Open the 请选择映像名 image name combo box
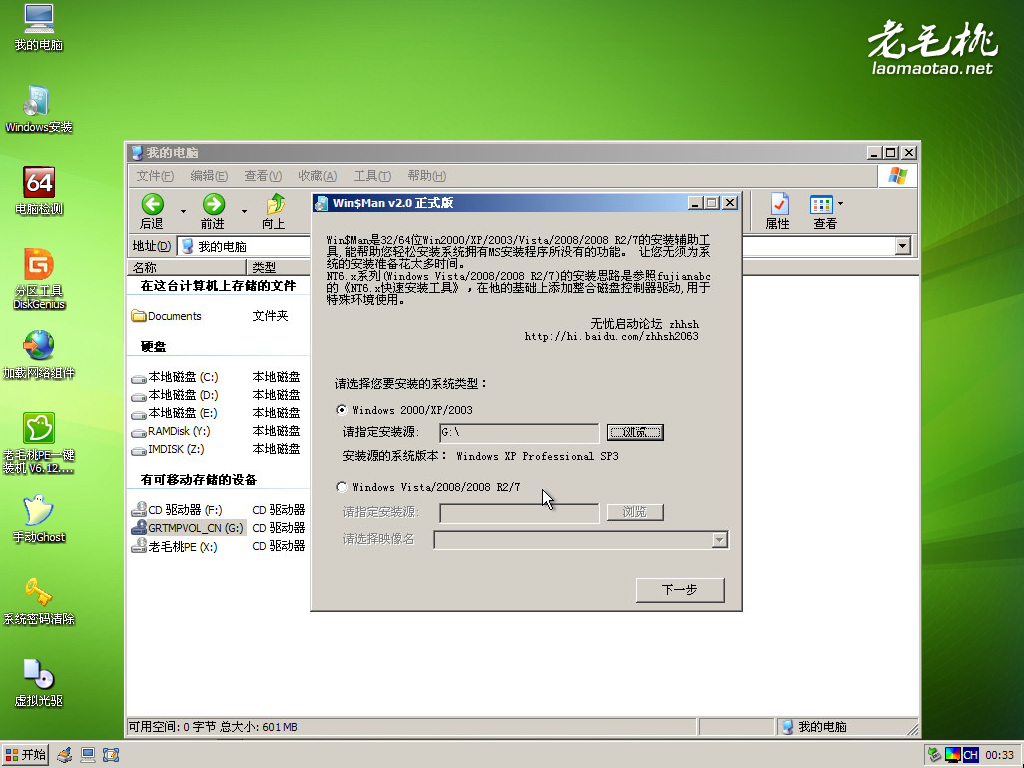 [x=581, y=539]
